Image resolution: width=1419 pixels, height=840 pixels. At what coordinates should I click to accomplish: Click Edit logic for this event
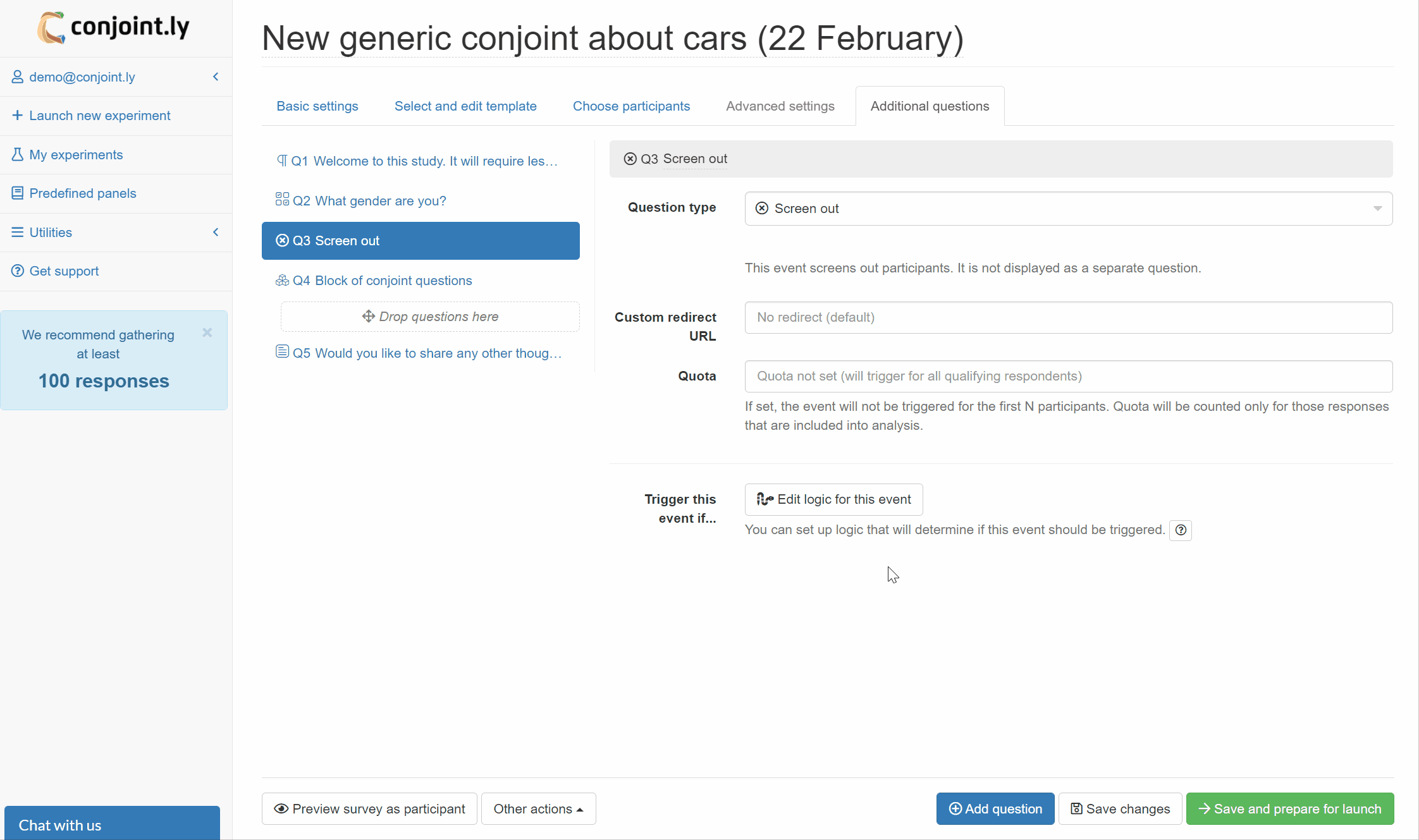833,499
